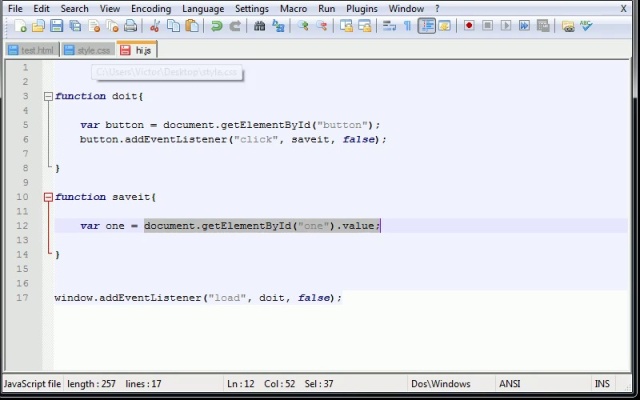Screen dimensions: 640x400
Task: Open the File menu
Action: pyautogui.click(x=16, y=9)
